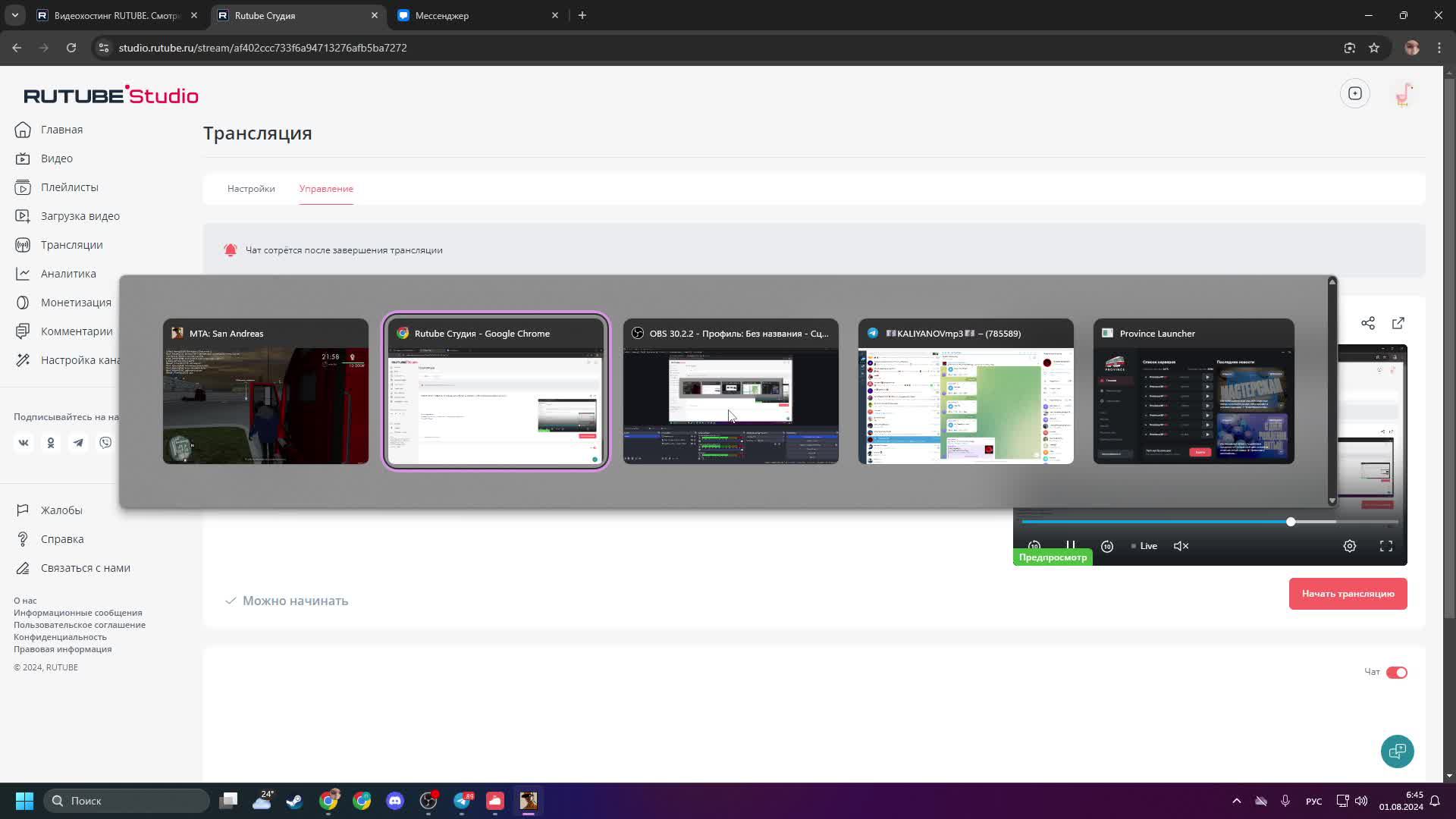Enter fullscreen in the preview player
Viewport: 1456px width, 819px height.
(x=1385, y=546)
